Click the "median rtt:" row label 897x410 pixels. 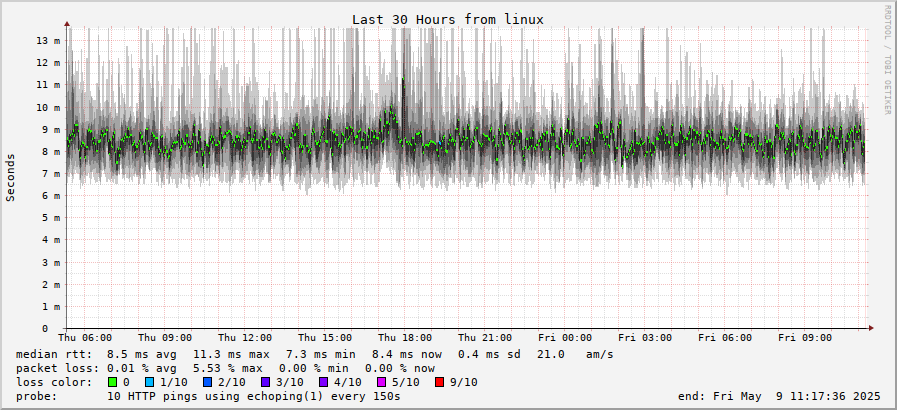coord(54,355)
